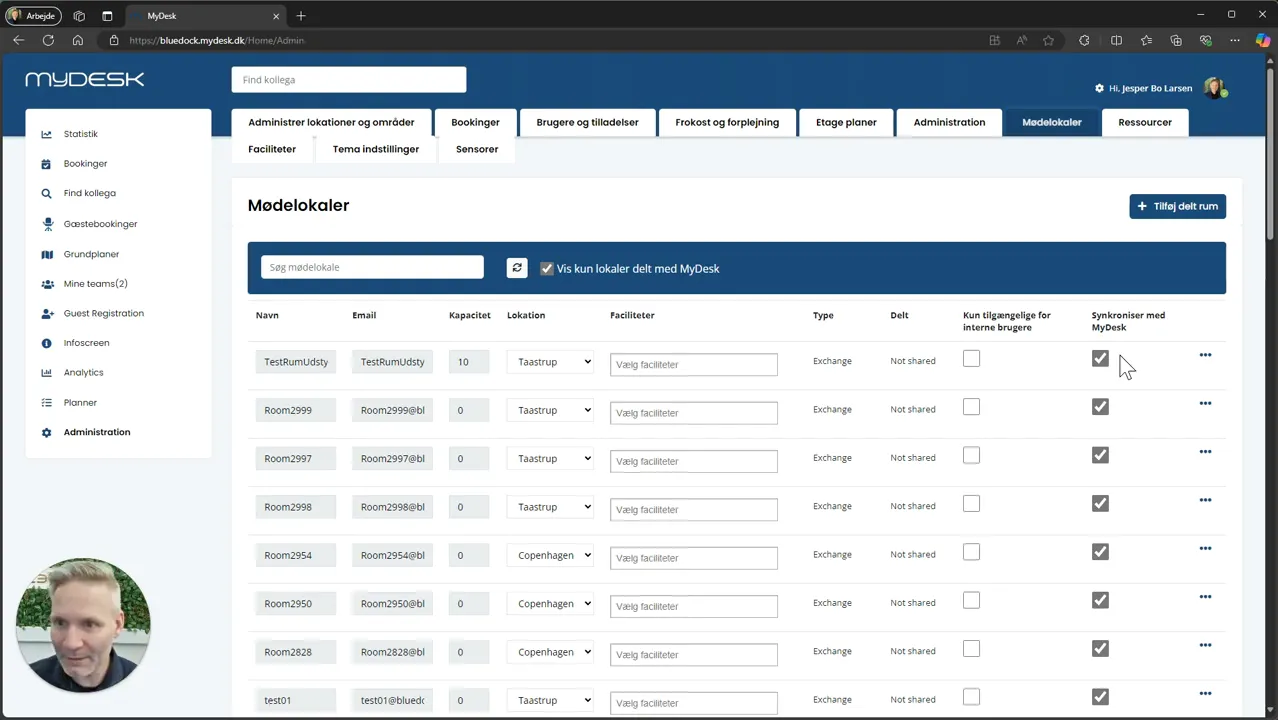Click the Søg mødelokale search field
This screenshot has height=720, width=1278.
(372, 267)
